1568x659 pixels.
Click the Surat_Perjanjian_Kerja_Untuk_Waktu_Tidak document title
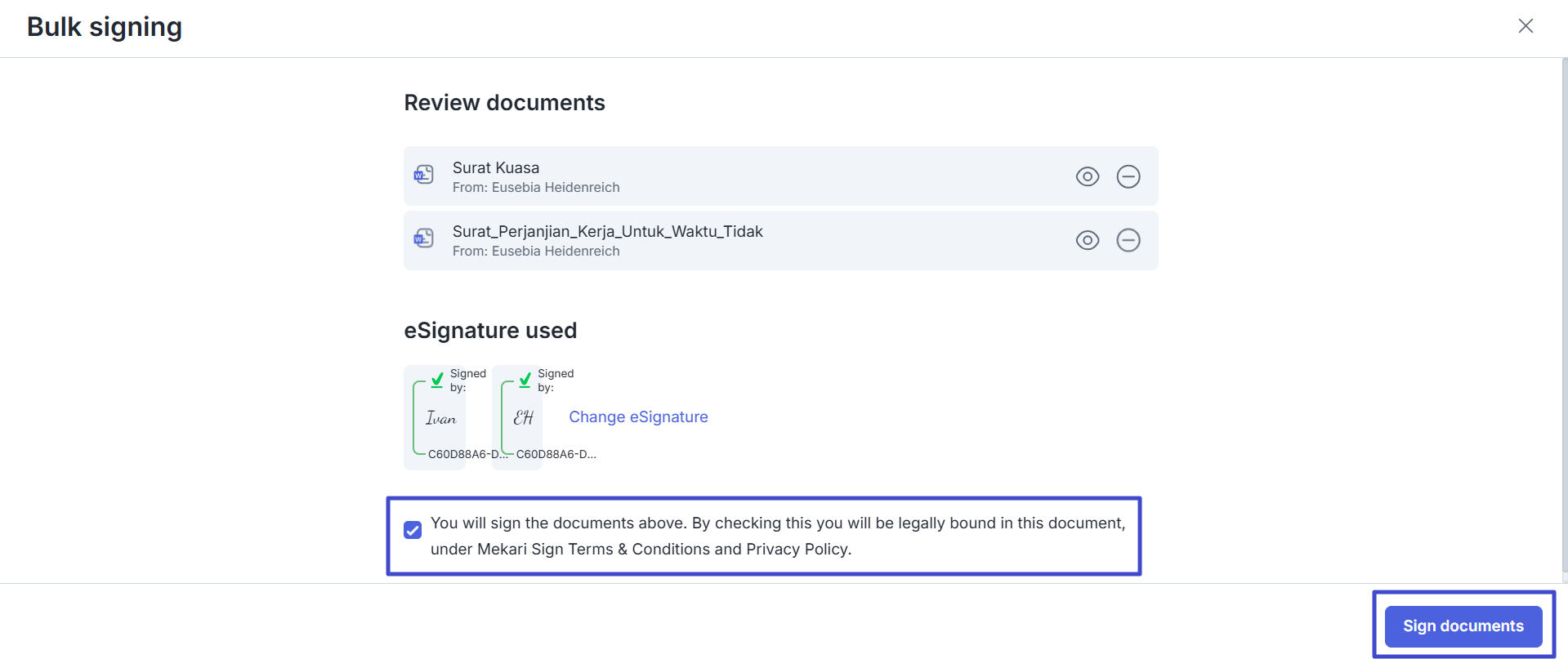(607, 231)
